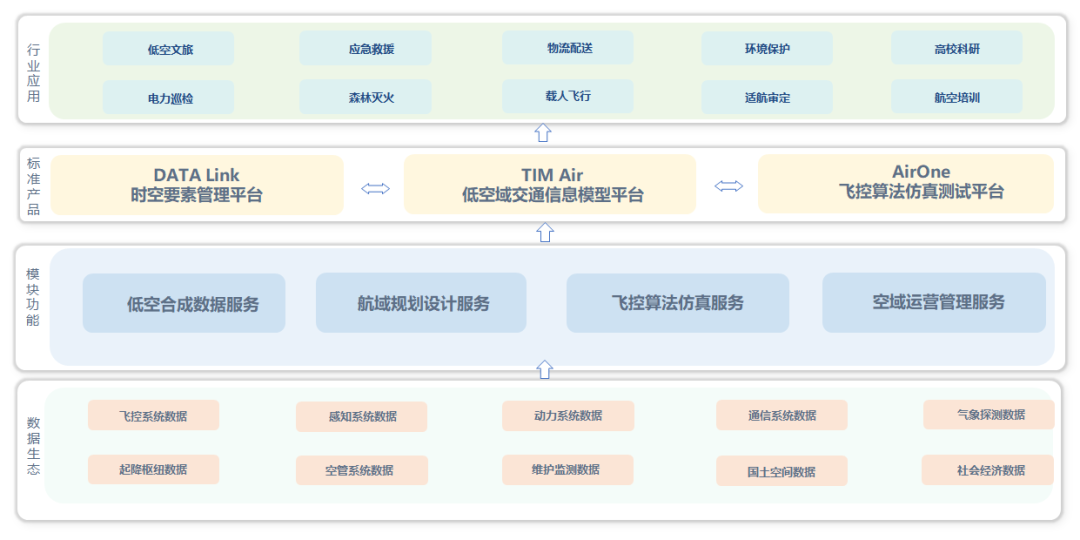Select the 适航审定 box
This screenshot has width=1080, height=540.
coord(767,97)
